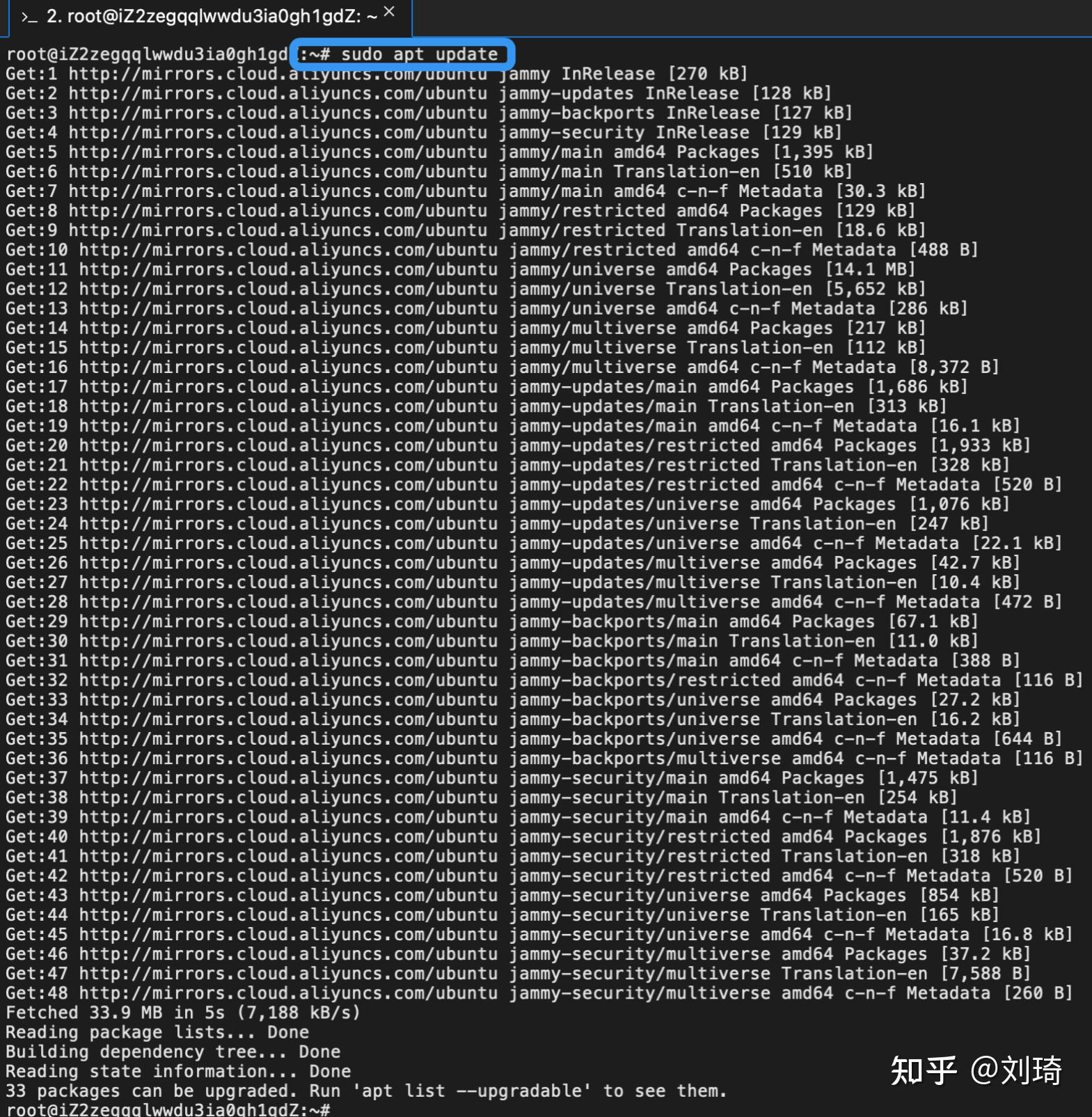Click the Fetched 33.9 MB summary line
Image resolution: width=1092 pixels, height=1117 pixels.
[183, 1013]
